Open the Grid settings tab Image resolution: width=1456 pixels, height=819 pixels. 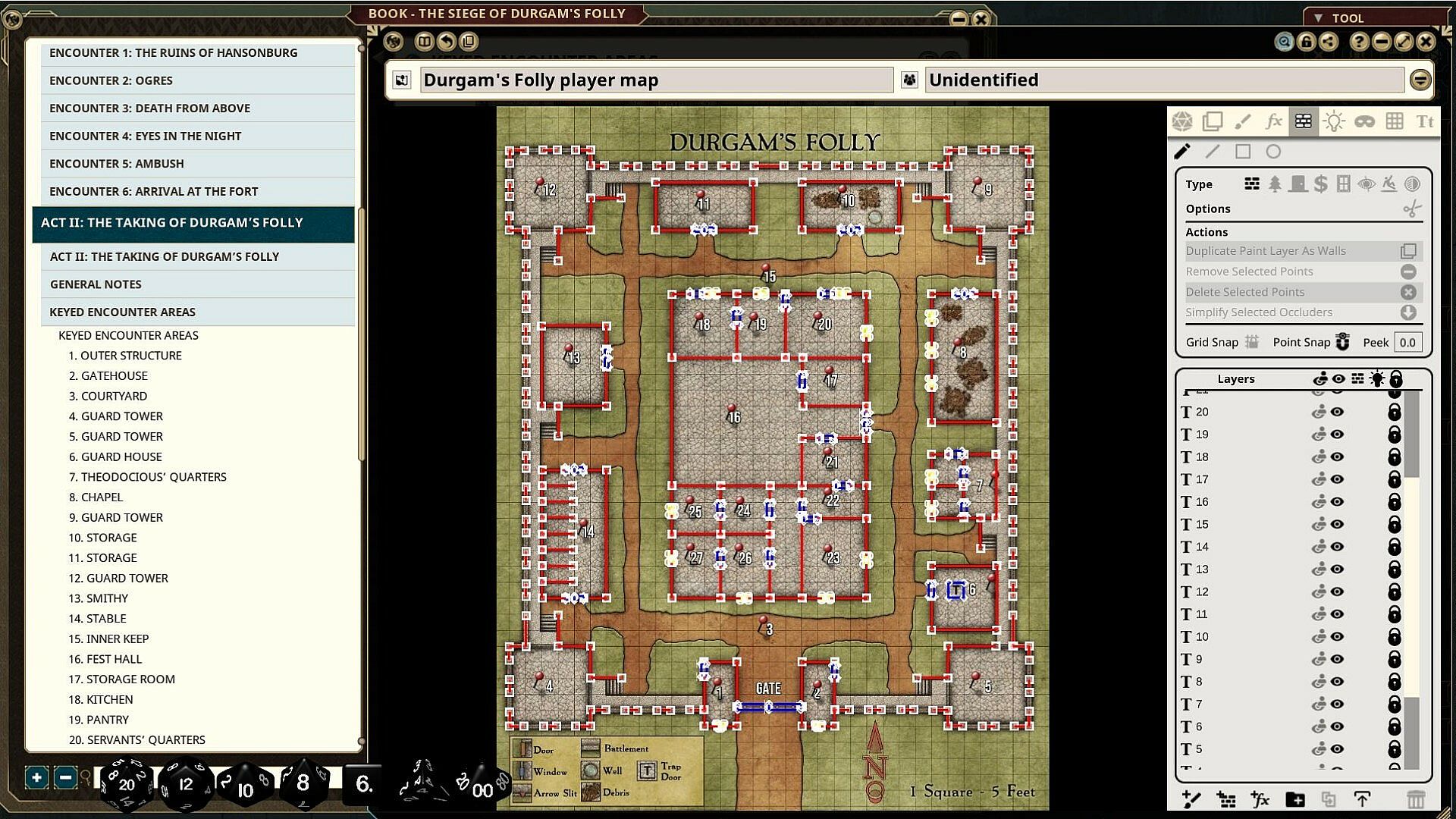tap(1394, 122)
